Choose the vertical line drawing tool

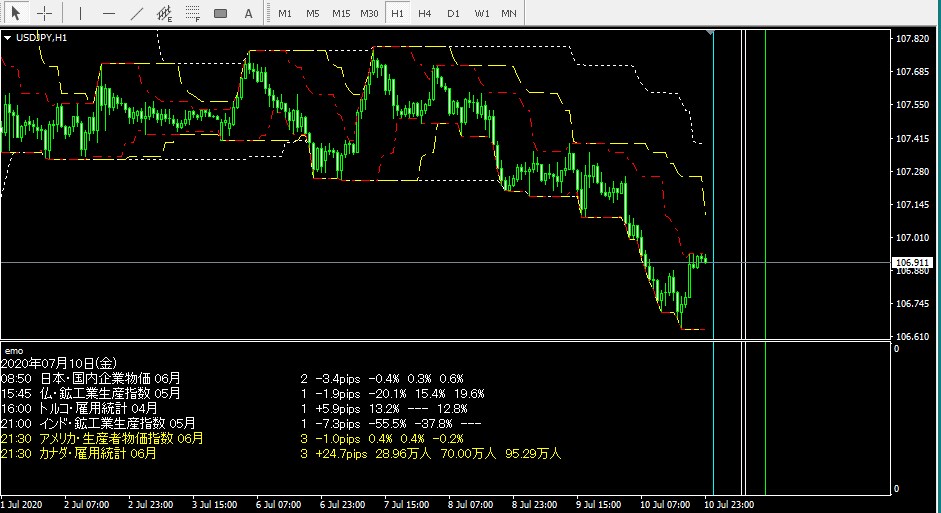click(x=80, y=13)
